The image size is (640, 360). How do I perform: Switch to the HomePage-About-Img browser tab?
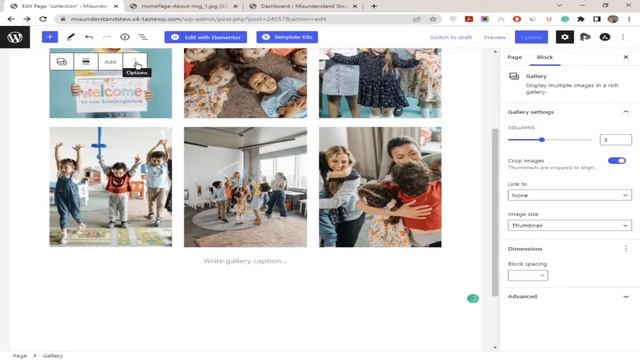click(x=184, y=6)
